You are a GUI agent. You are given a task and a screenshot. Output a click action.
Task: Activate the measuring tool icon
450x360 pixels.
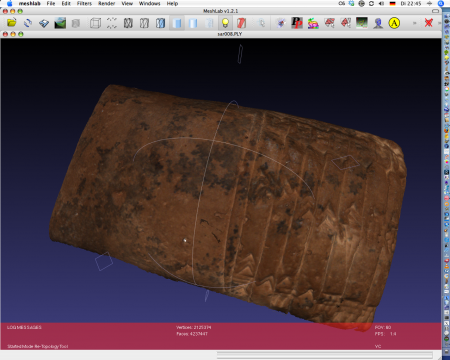click(x=281, y=23)
